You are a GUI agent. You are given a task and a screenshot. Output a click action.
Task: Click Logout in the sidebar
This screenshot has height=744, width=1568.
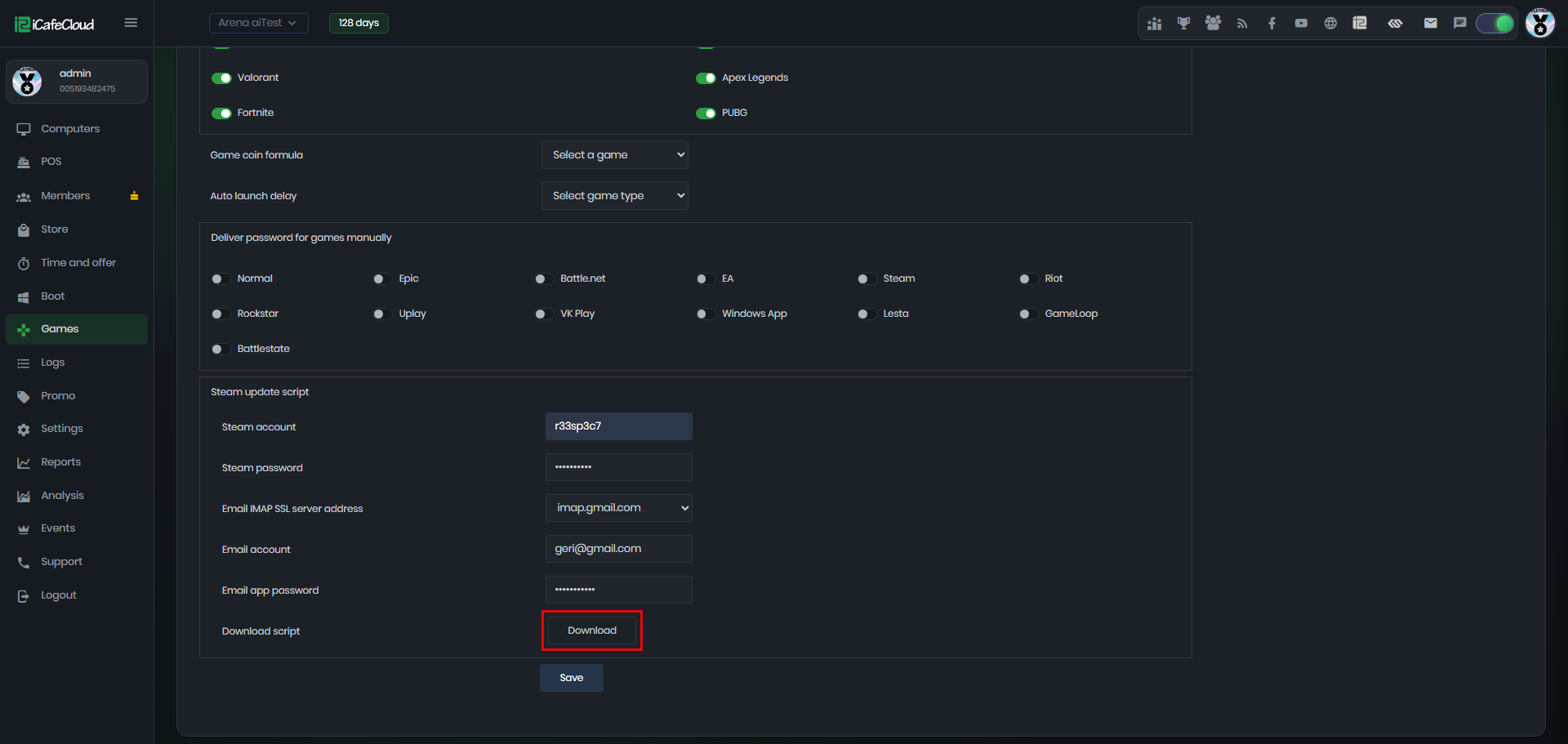click(77, 595)
